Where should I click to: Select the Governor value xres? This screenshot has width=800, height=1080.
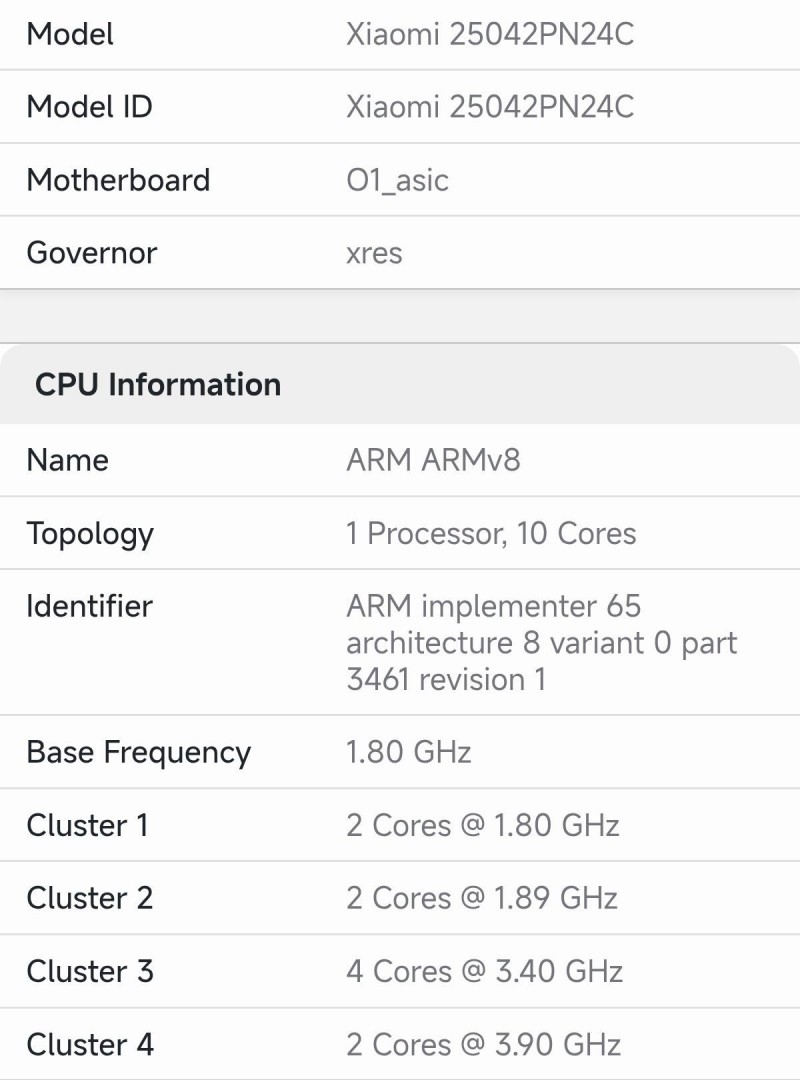point(374,253)
